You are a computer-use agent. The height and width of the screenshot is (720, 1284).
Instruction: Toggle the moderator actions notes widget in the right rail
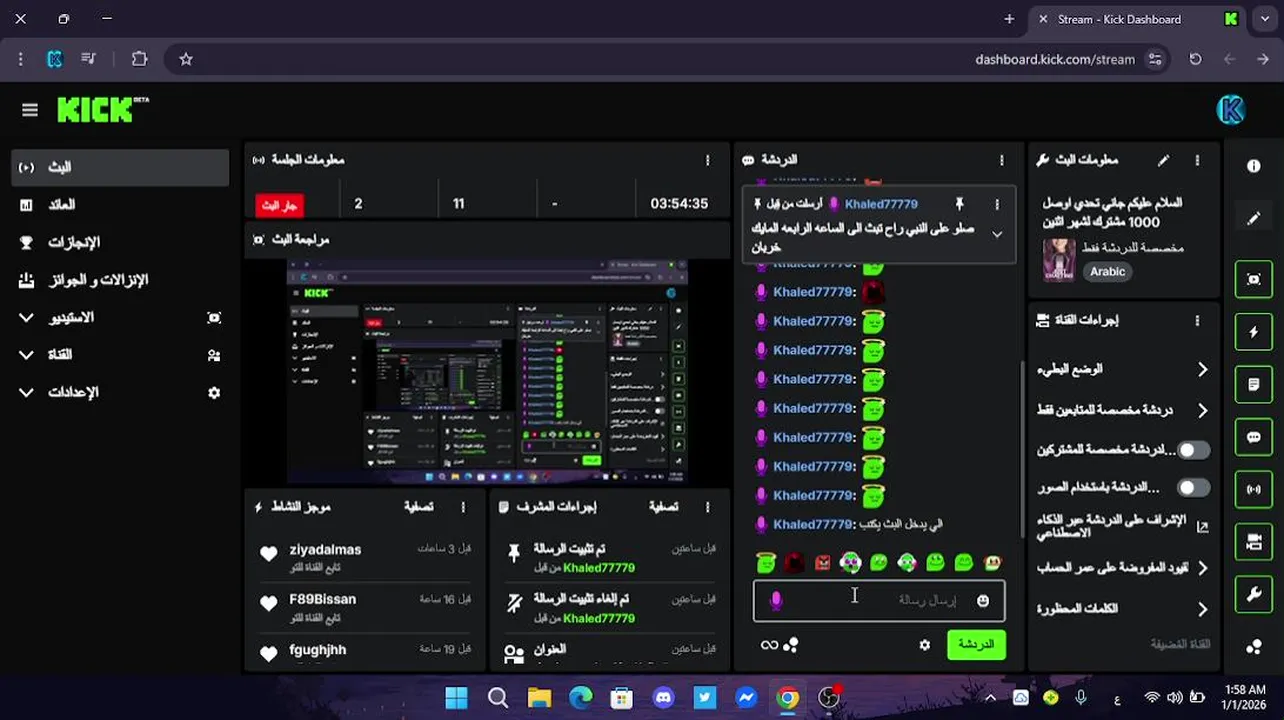[1253, 385]
